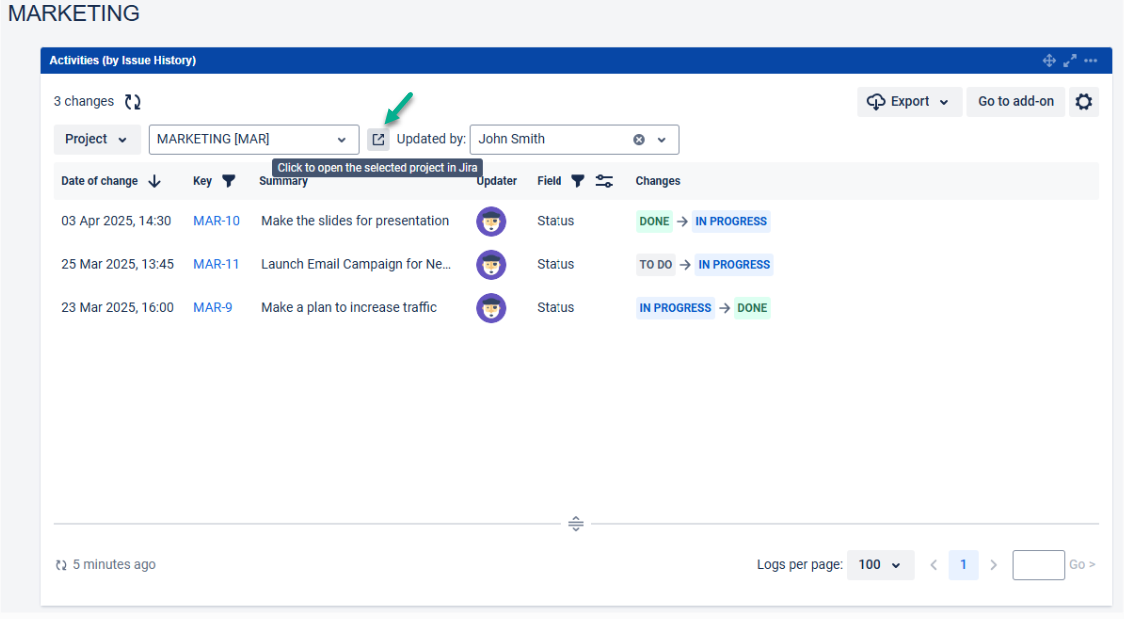Clear John Smith from Updated by filter
The width and height of the screenshot is (1124, 619).
639,139
